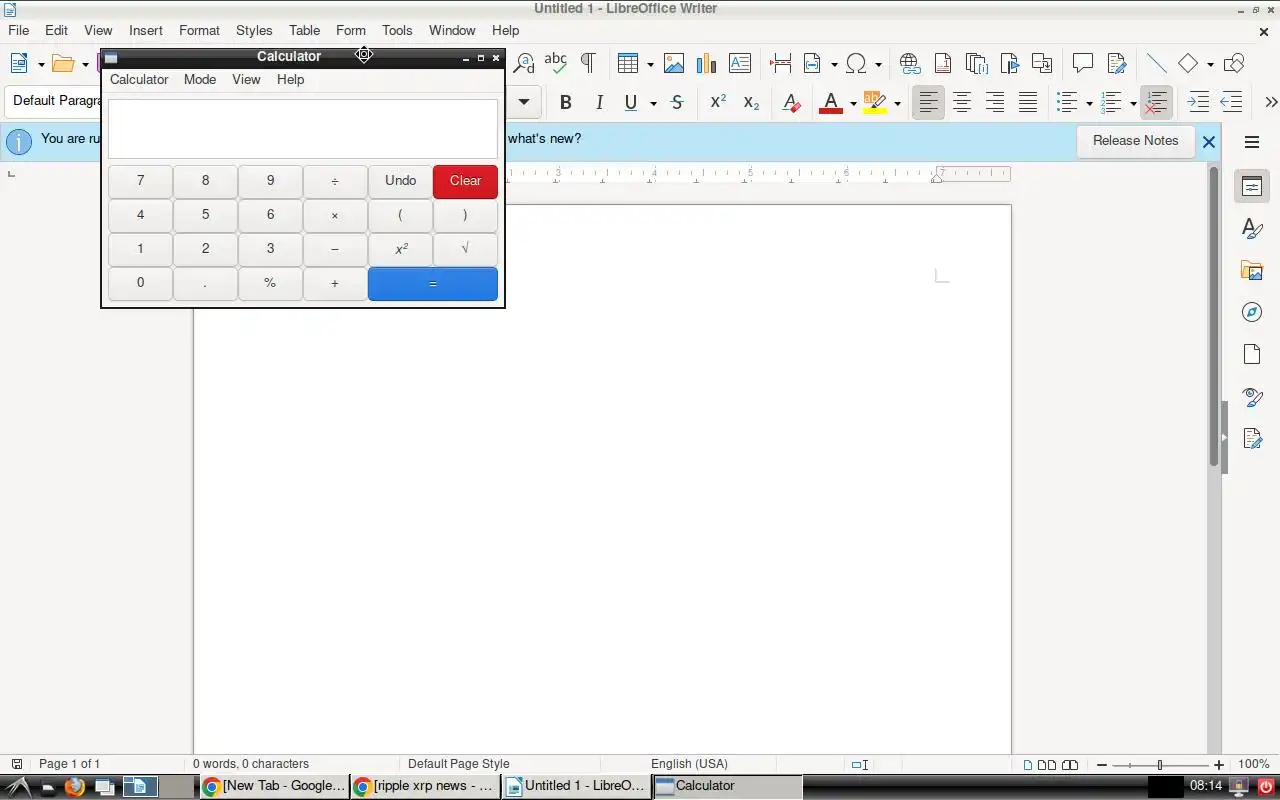Select the Insert Line tool
Image resolution: width=1280 pixels, height=800 pixels.
click(1156, 64)
